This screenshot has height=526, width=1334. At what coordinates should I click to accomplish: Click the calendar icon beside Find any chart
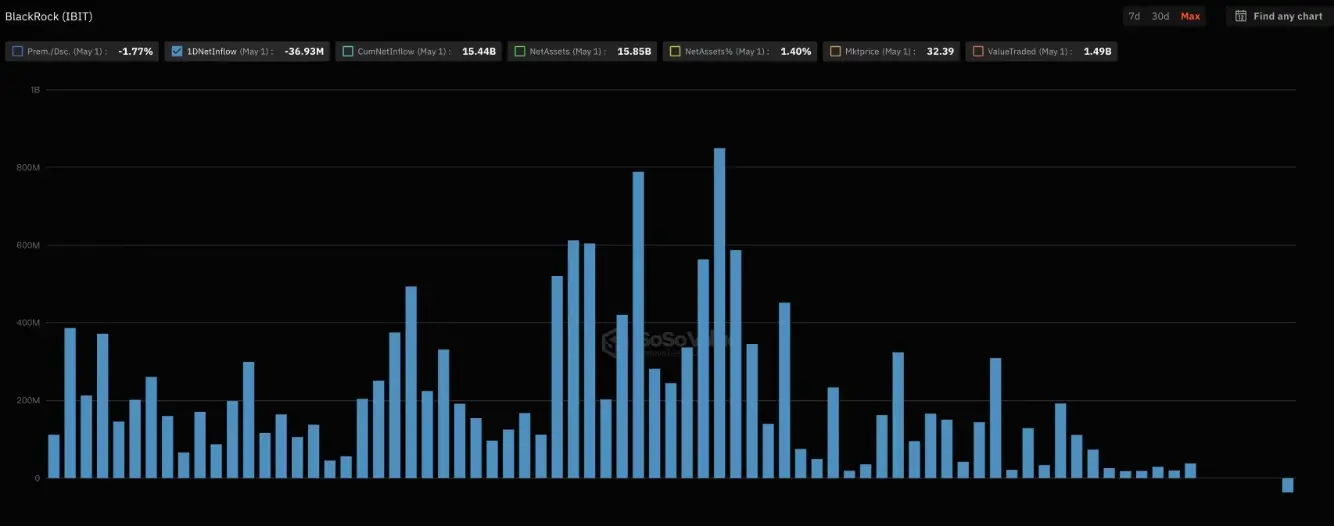(x=1241, y=16)
